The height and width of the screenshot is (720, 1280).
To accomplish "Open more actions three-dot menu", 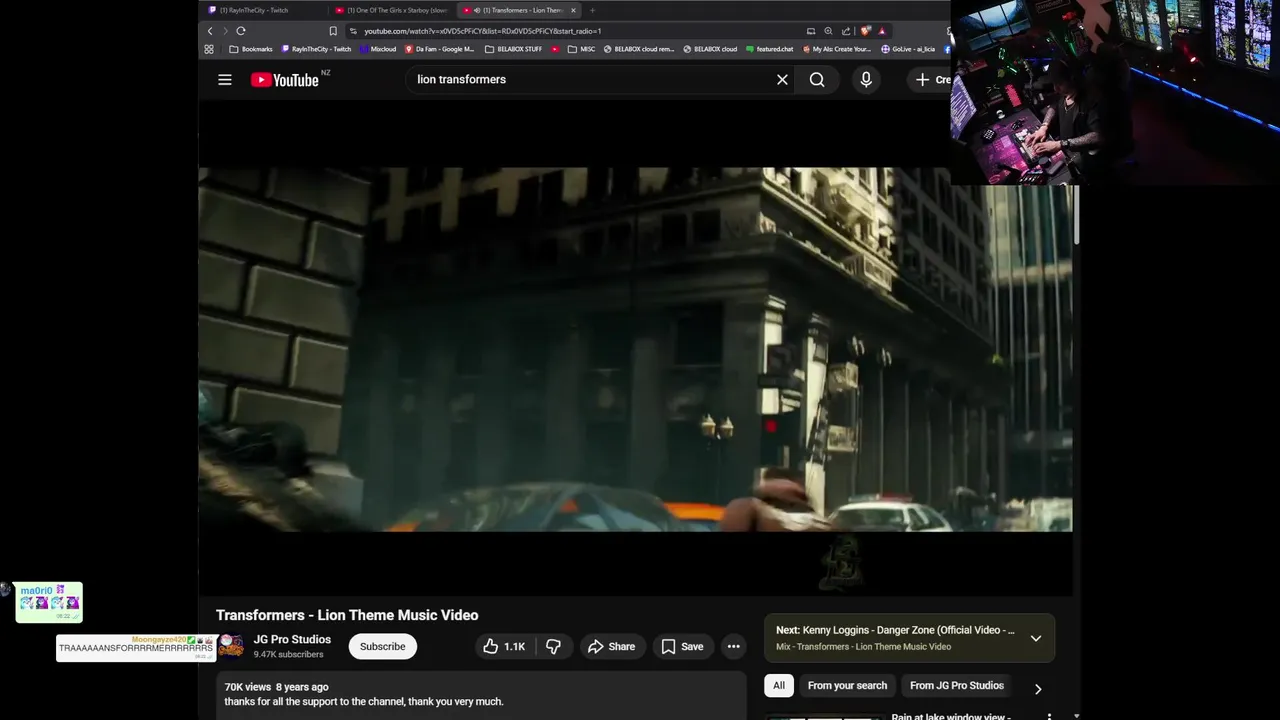I will (x=733, y=647).
